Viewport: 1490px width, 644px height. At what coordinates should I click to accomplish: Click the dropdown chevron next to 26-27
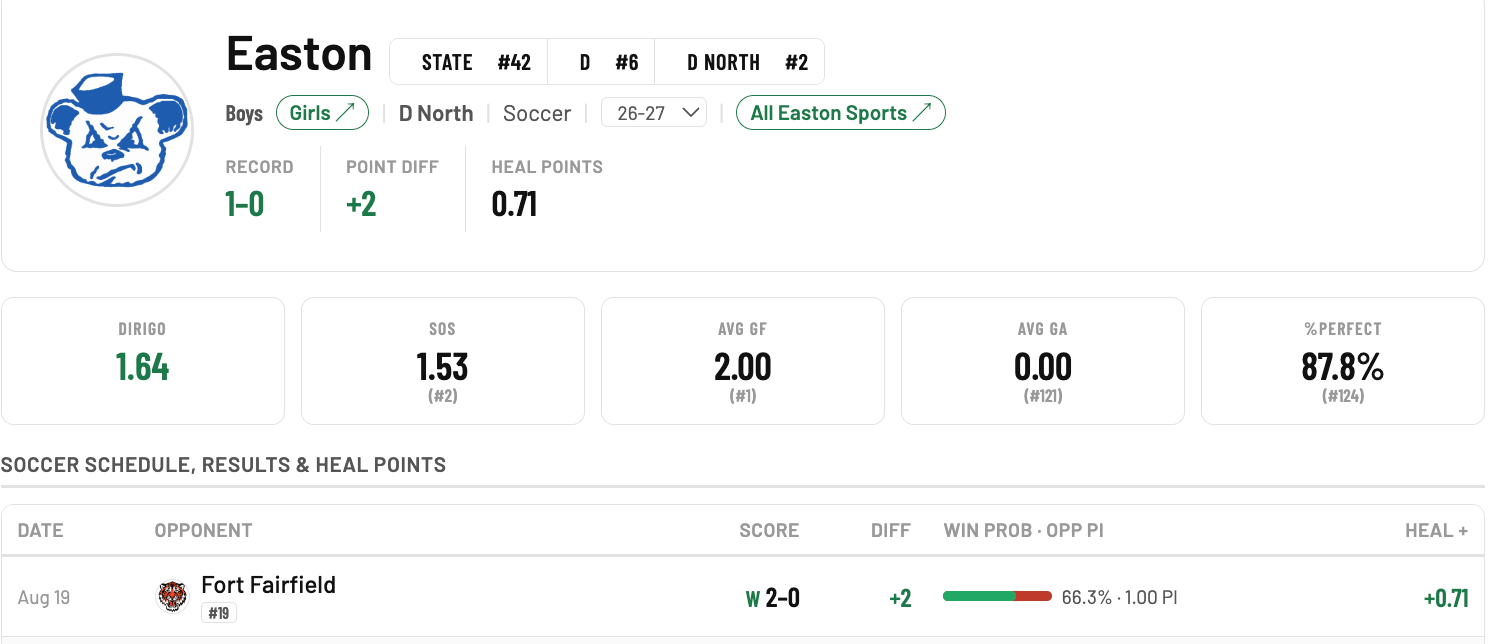689,113
